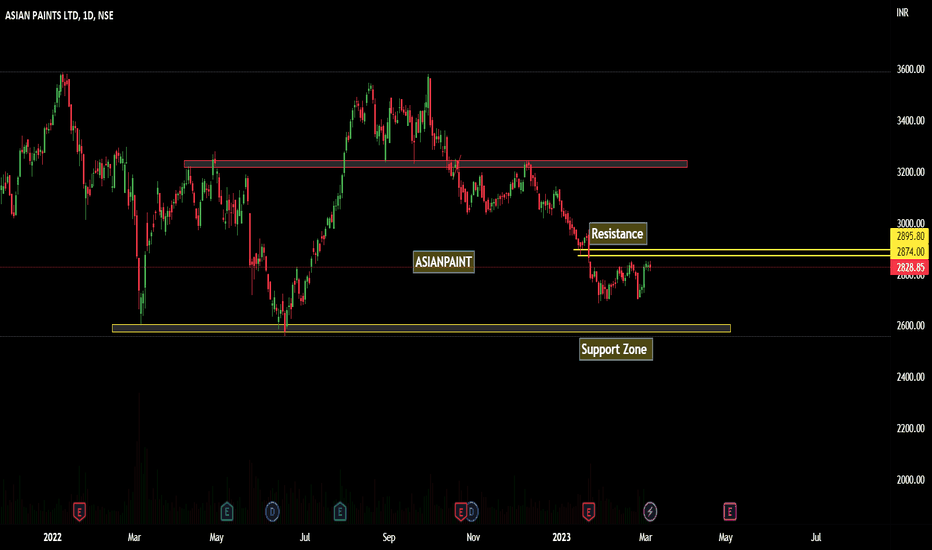Click the red 2828.85 current price tag
This screenshot has width=932, height=550.
pyautogui.click(x=909, y=267)
